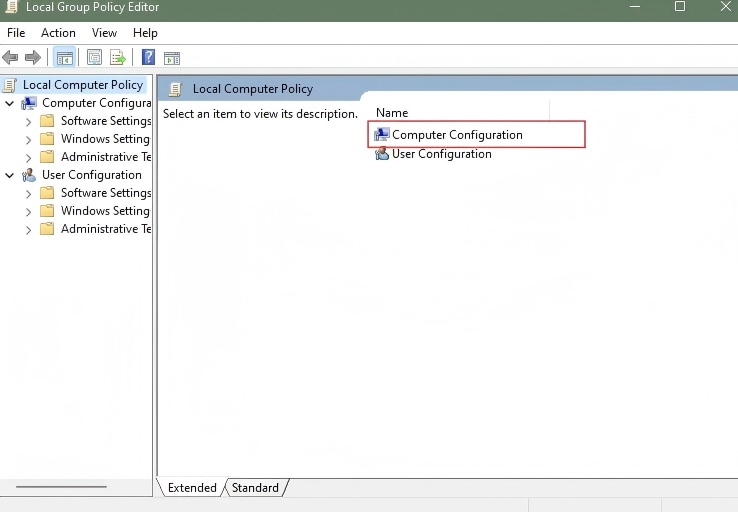The width and height of the screenshot is (738, 512).
Task: Expand Windows Settings under User Configuration
Action: [x=29, y=211]
